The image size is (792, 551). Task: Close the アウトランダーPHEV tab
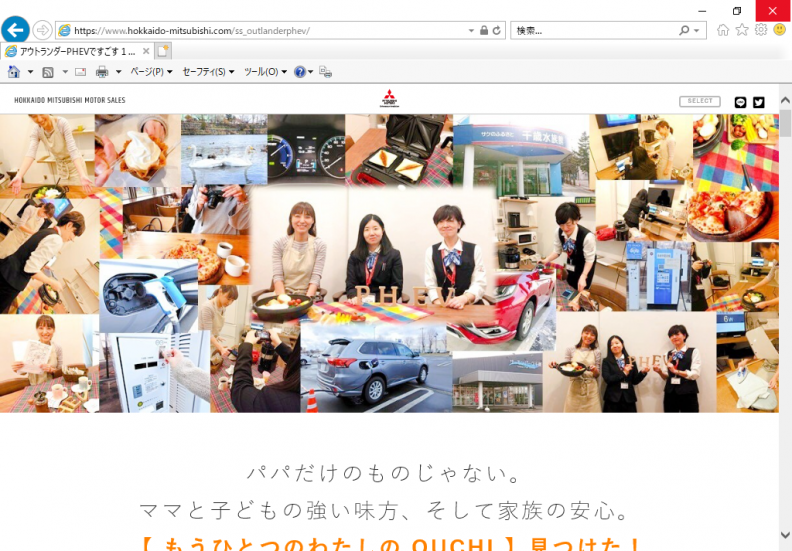pyautogui.click(x=146, y=51)
